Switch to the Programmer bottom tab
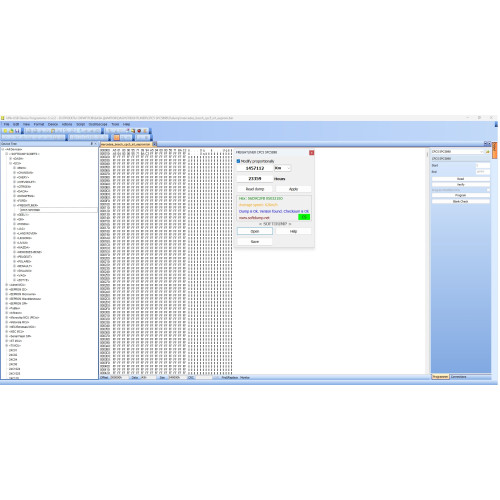This screenshot has height=500, width=500. point(440,377)
